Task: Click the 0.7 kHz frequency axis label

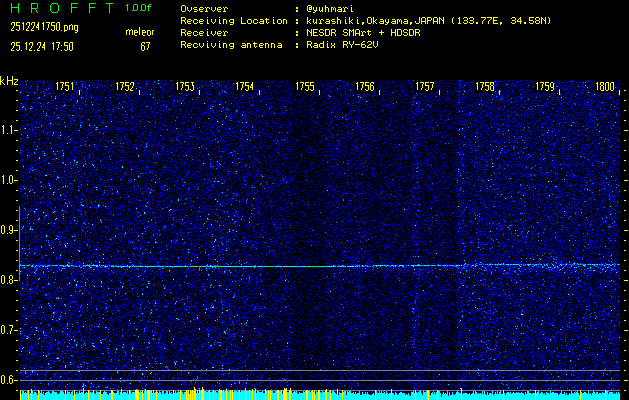Action: click(9, 330)
